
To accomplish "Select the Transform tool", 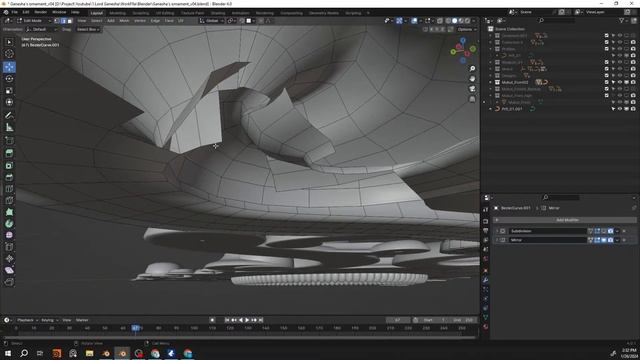I will 9,102.
